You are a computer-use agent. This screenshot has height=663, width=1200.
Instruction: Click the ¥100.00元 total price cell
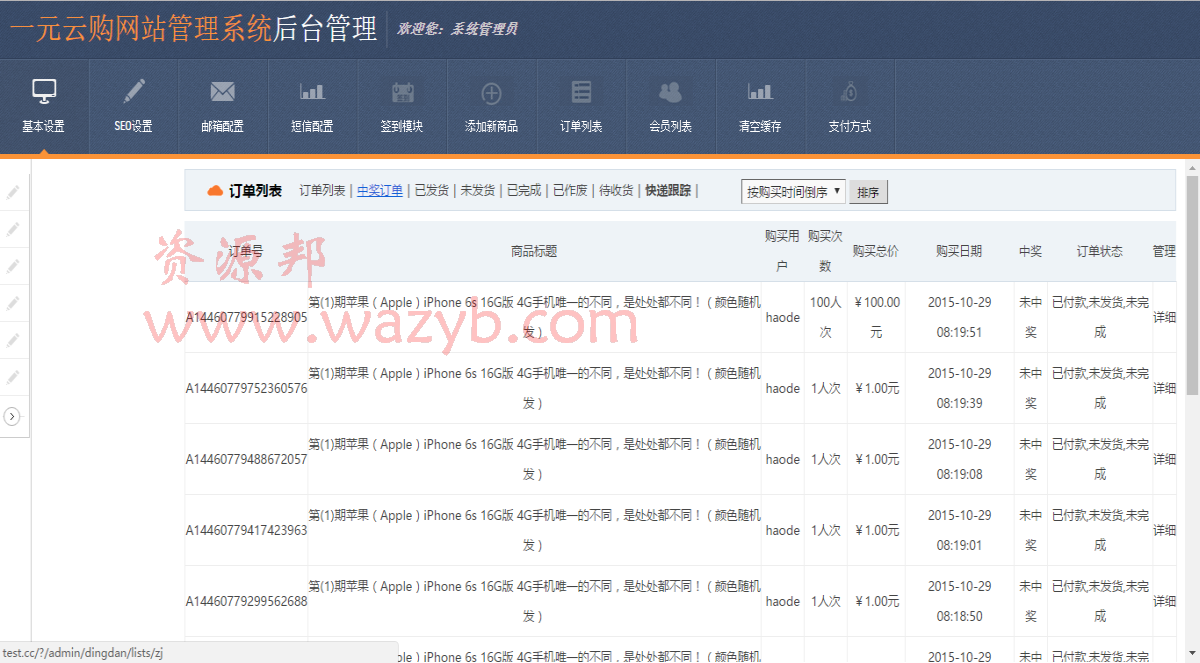pos(876,317)
